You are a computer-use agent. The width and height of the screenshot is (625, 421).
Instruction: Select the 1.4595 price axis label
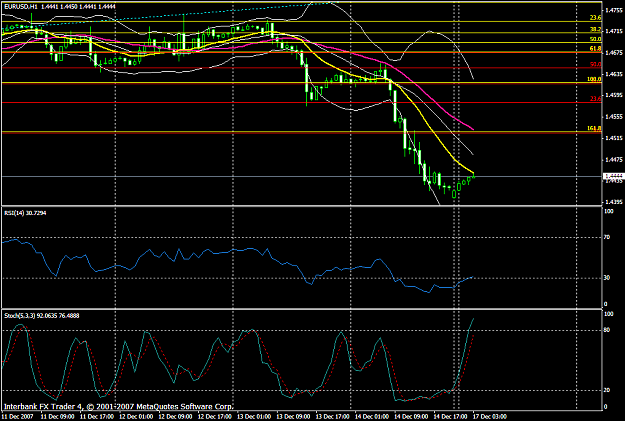612,95
